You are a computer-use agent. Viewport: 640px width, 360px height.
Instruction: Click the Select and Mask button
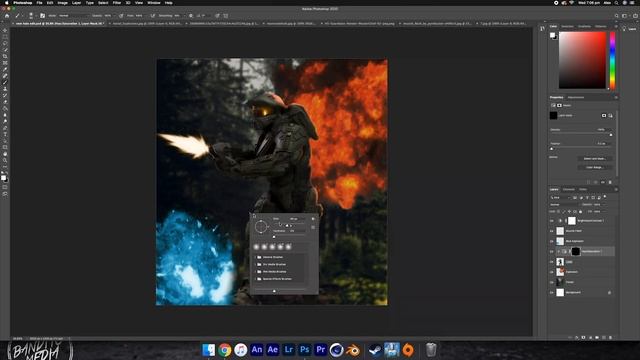coord(595,158)
